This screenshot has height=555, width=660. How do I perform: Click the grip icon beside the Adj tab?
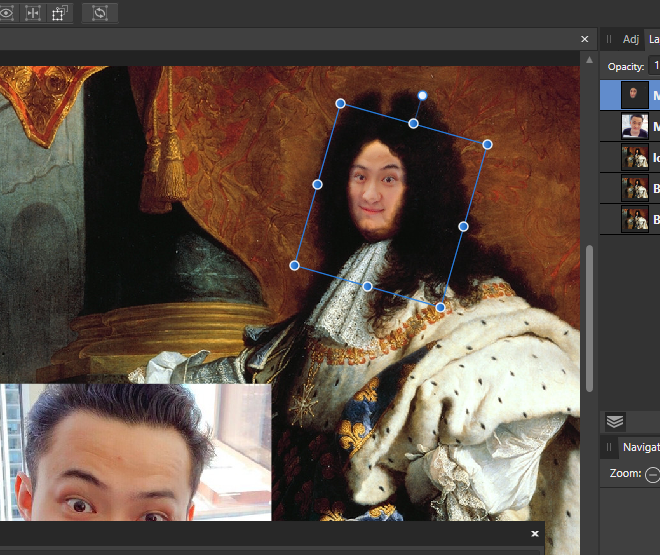[609, 39]
